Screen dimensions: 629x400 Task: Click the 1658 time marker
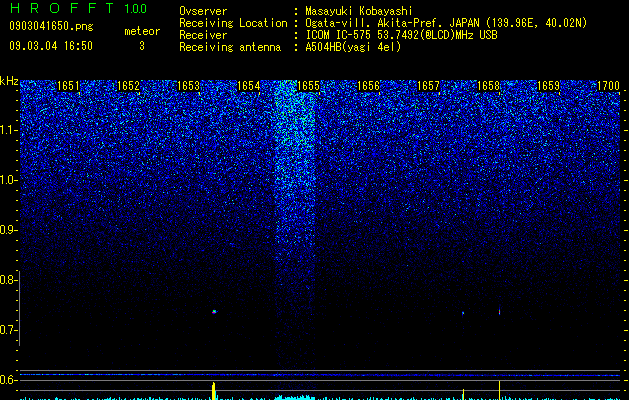[489, 86]
